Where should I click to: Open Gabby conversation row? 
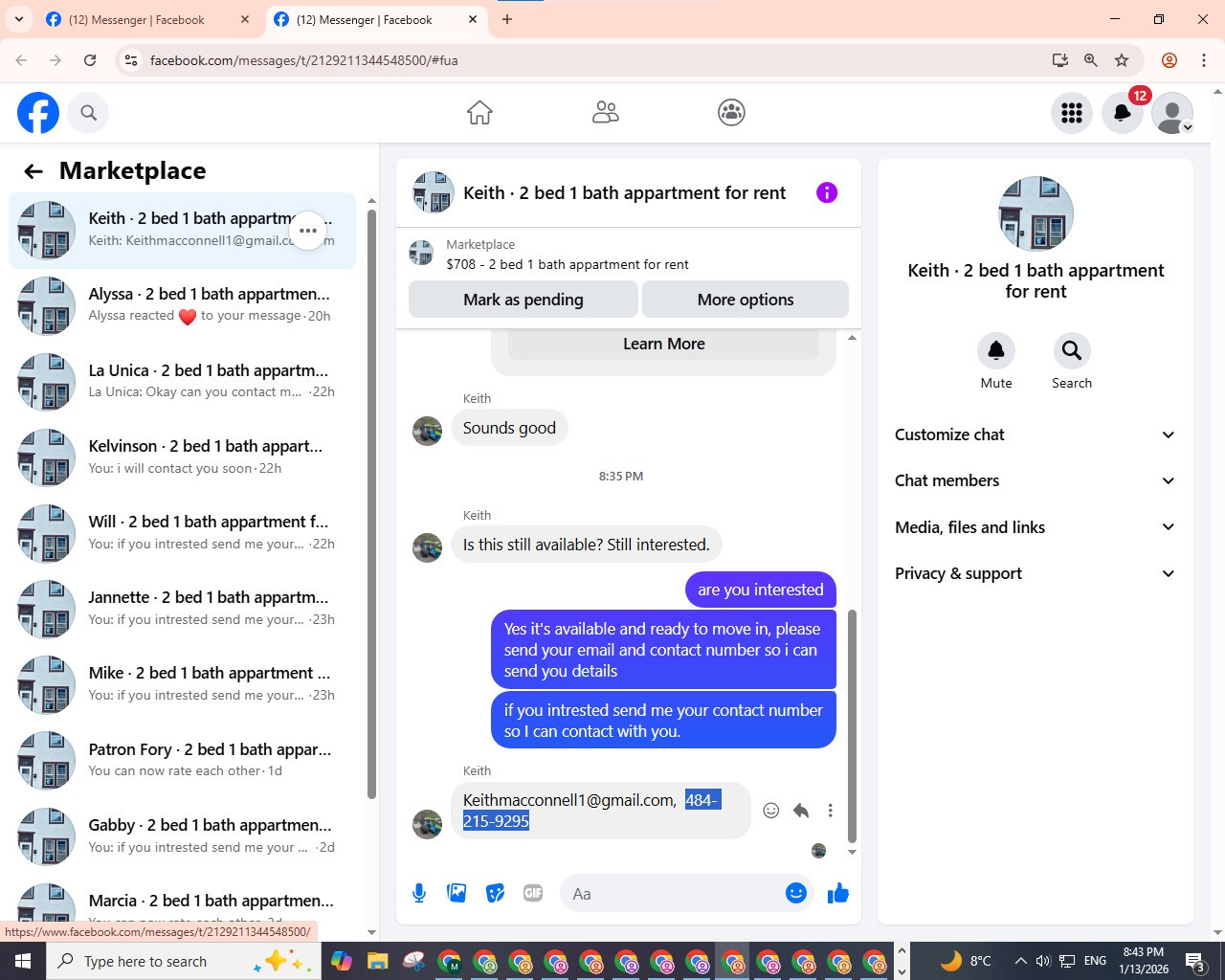pyautogui.click(x=182, y=835)
